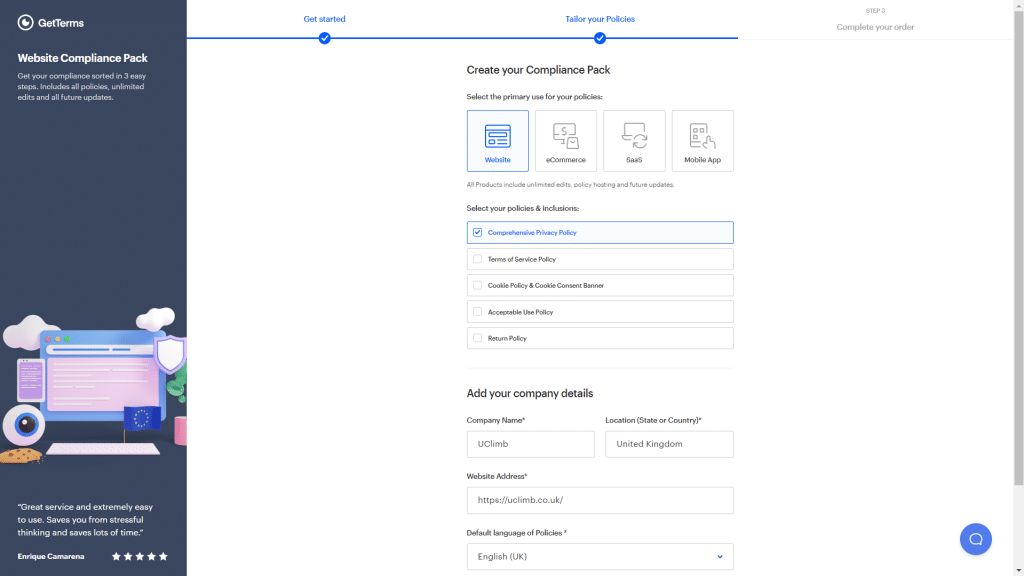
Task: Go to the Get started step
Action: tap(324, 19)
